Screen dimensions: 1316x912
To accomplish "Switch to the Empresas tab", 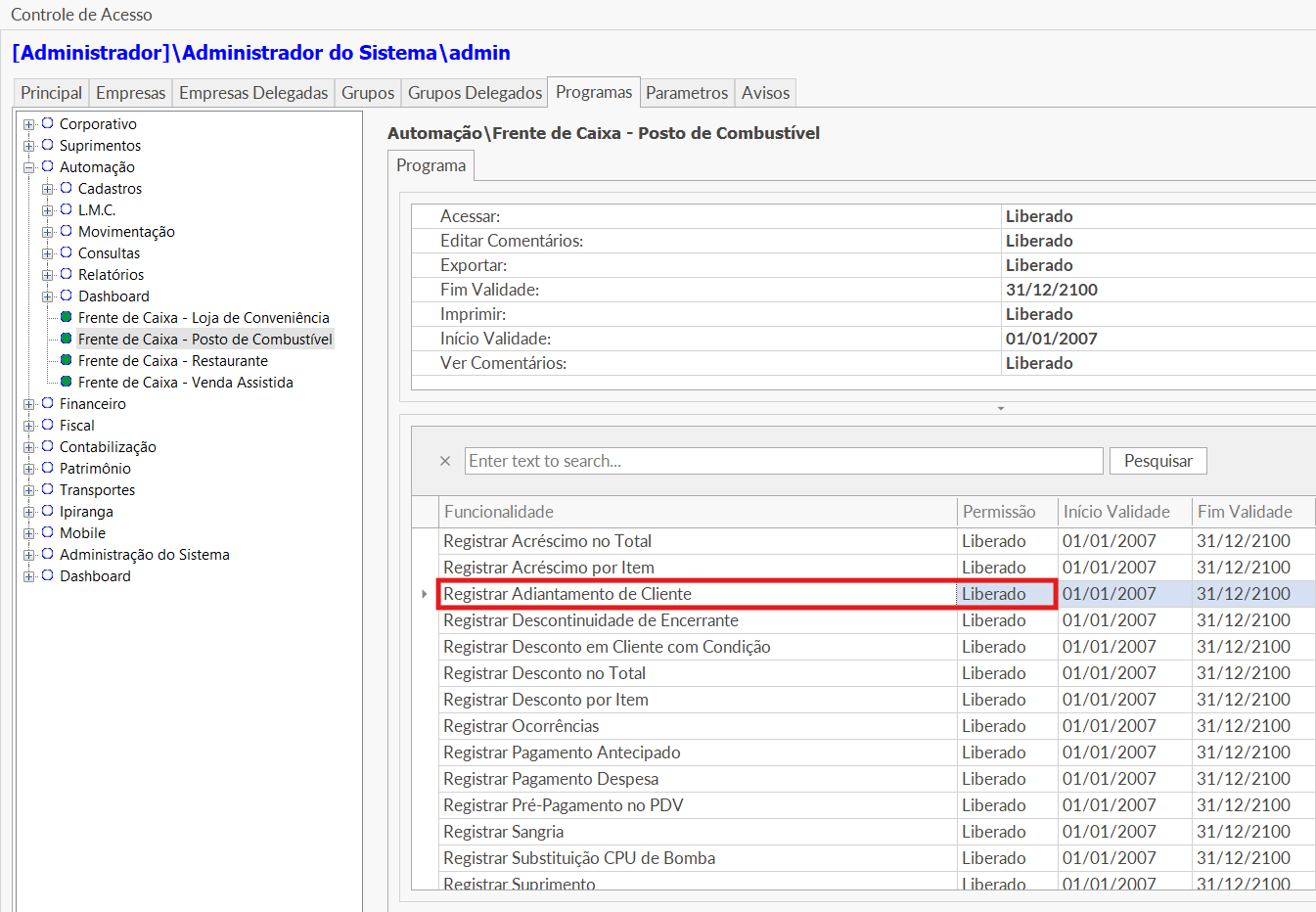I will click(x=130, y=93).
